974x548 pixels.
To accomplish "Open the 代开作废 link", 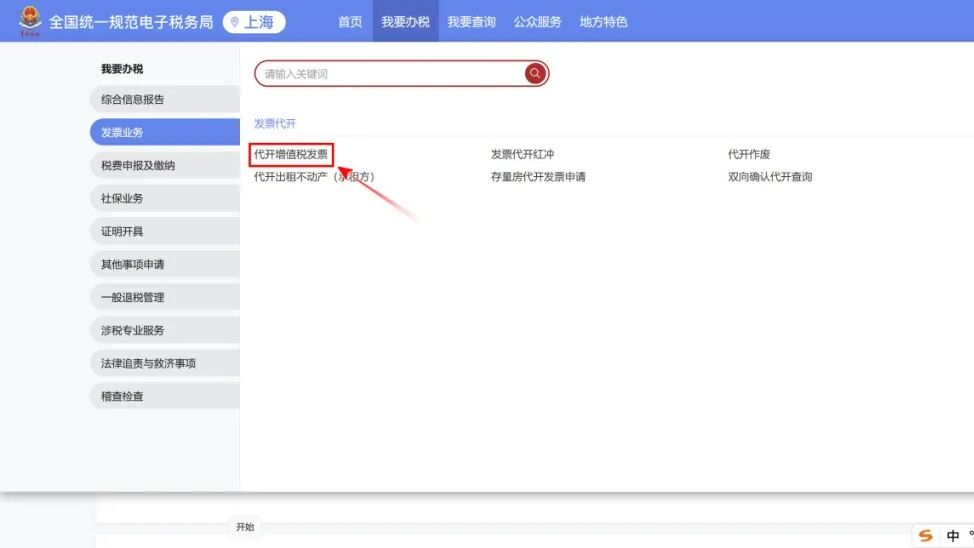I will point(749,154).
